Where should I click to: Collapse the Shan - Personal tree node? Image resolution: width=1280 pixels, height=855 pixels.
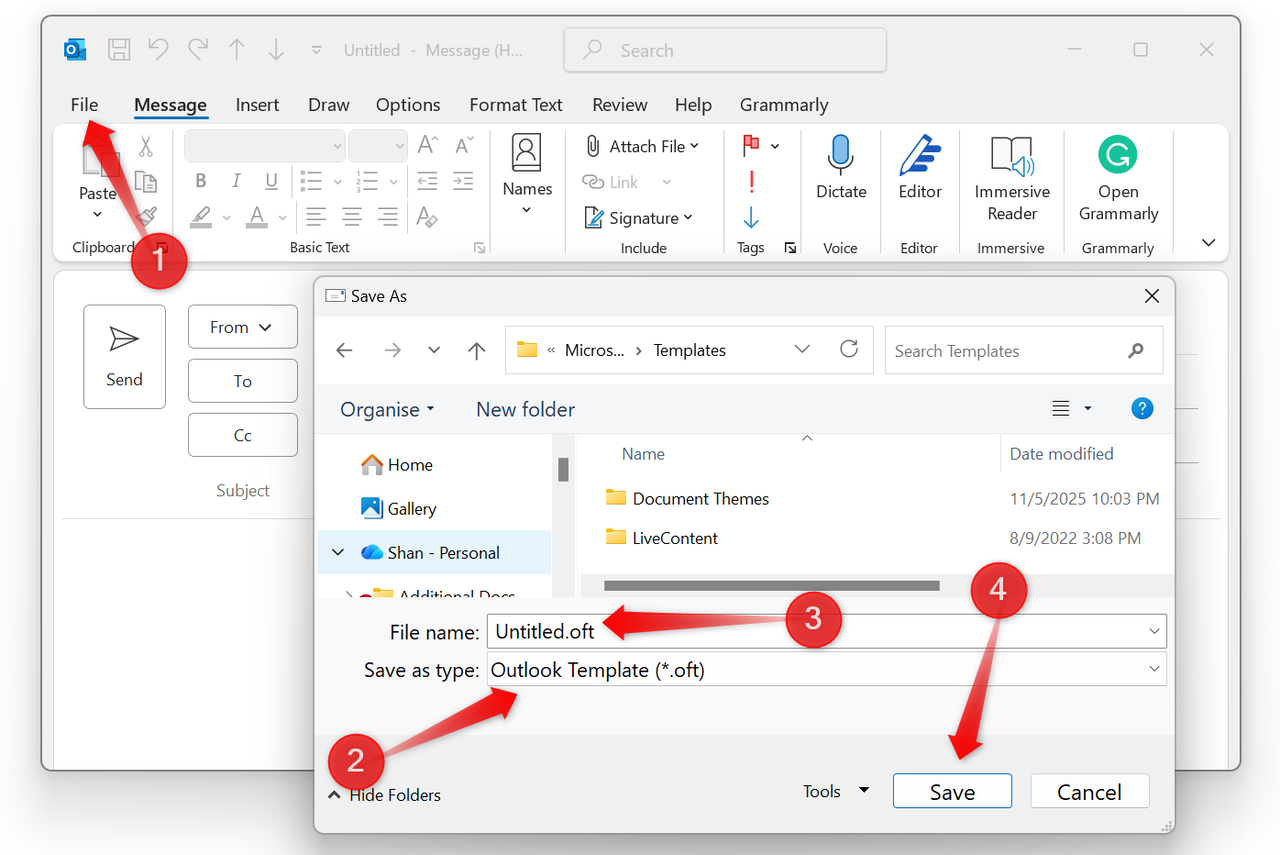pyautogui.click(x=338, y=551)
